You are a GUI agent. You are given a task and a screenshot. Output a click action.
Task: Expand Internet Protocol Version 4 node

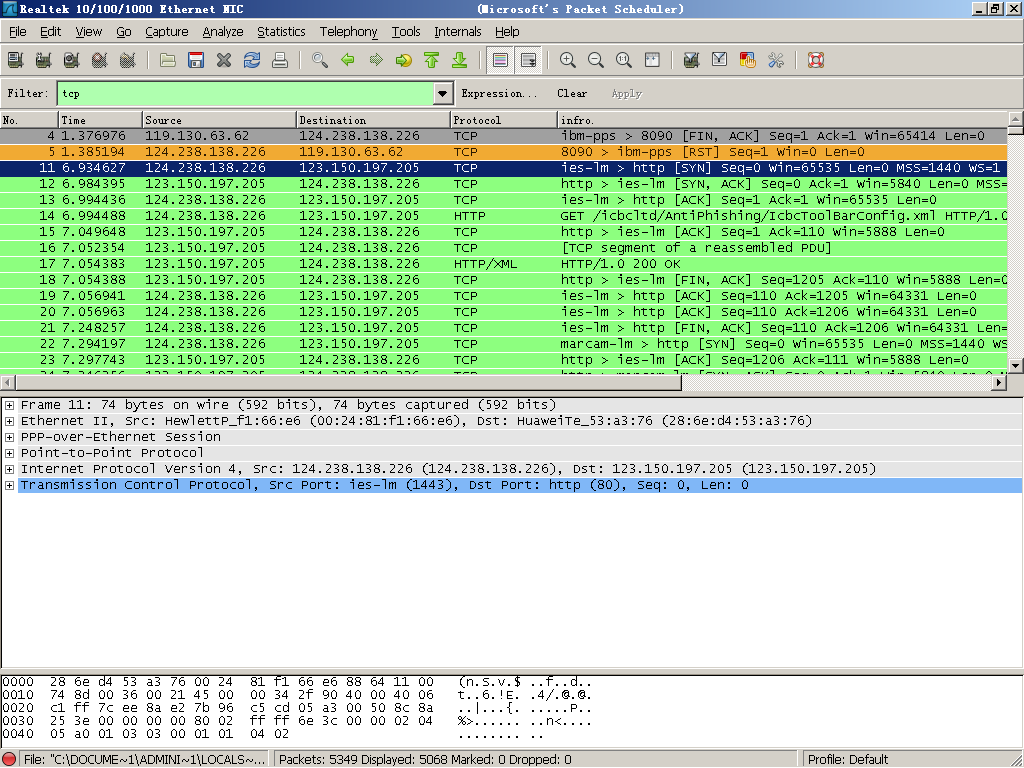point(9,469)
